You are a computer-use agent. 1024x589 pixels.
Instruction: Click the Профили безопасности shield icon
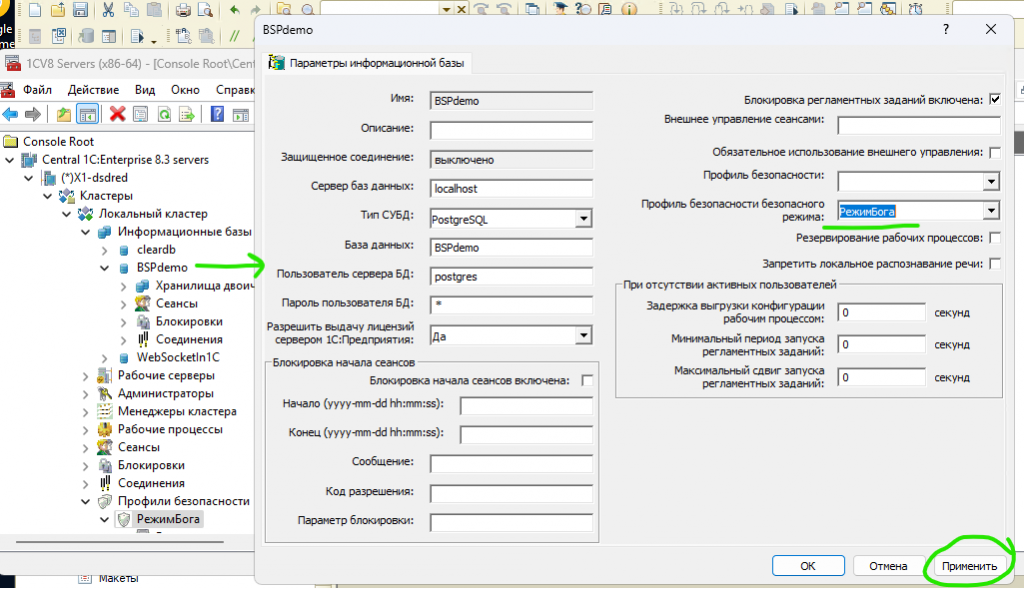coord(104,501)
